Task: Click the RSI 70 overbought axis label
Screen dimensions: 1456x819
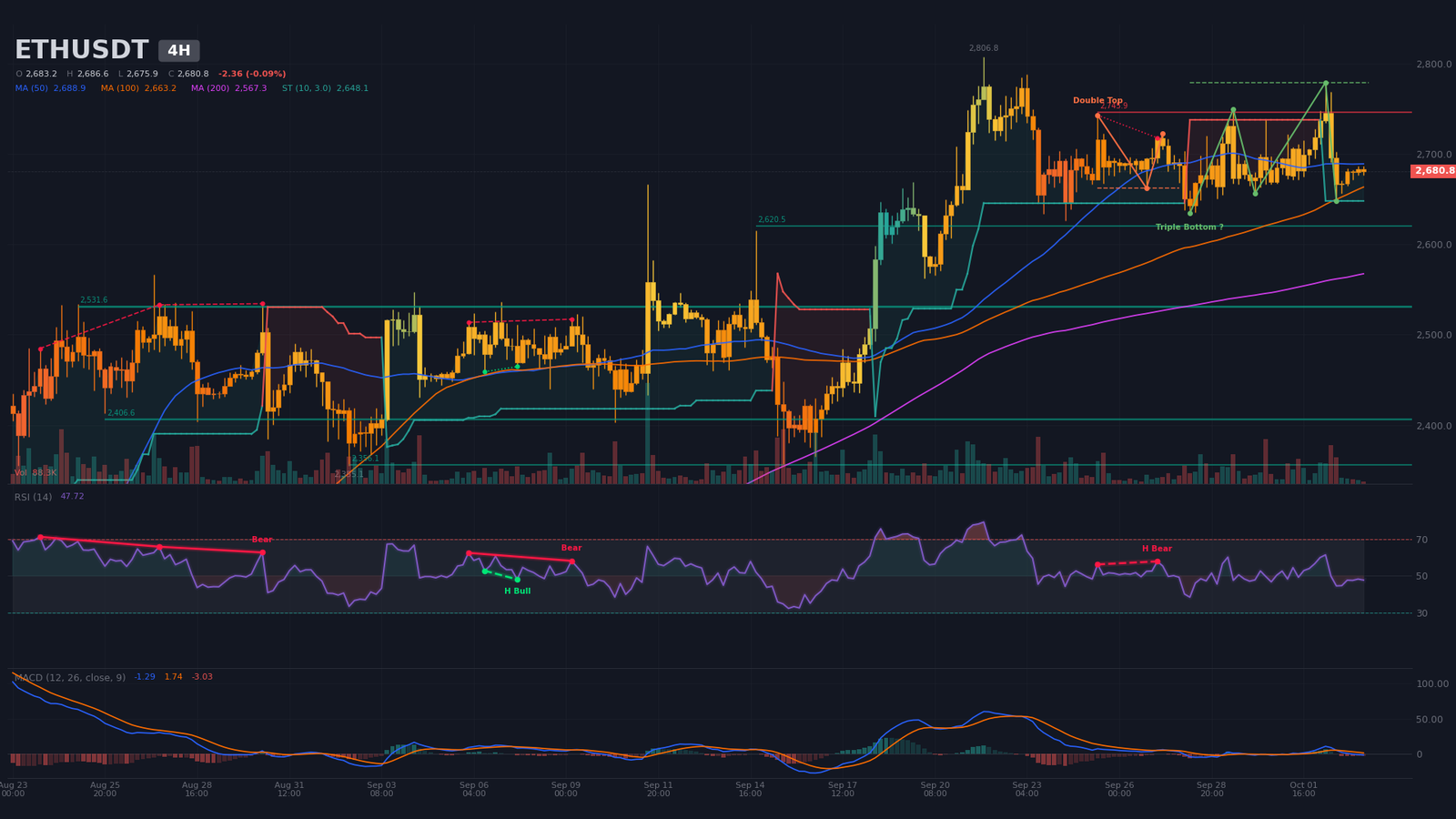Action: [x=1422, y=541]
